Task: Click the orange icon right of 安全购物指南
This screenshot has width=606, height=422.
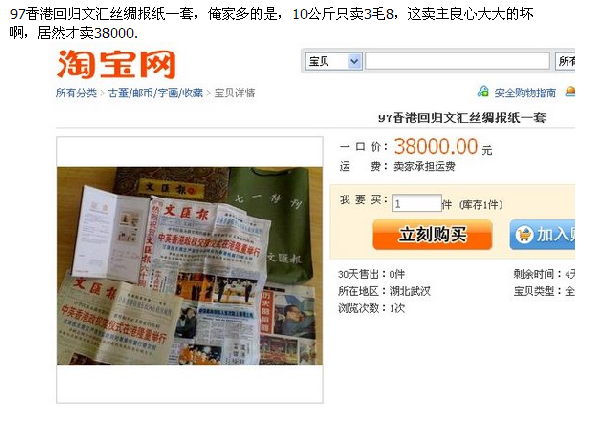Action: (570, 92)
